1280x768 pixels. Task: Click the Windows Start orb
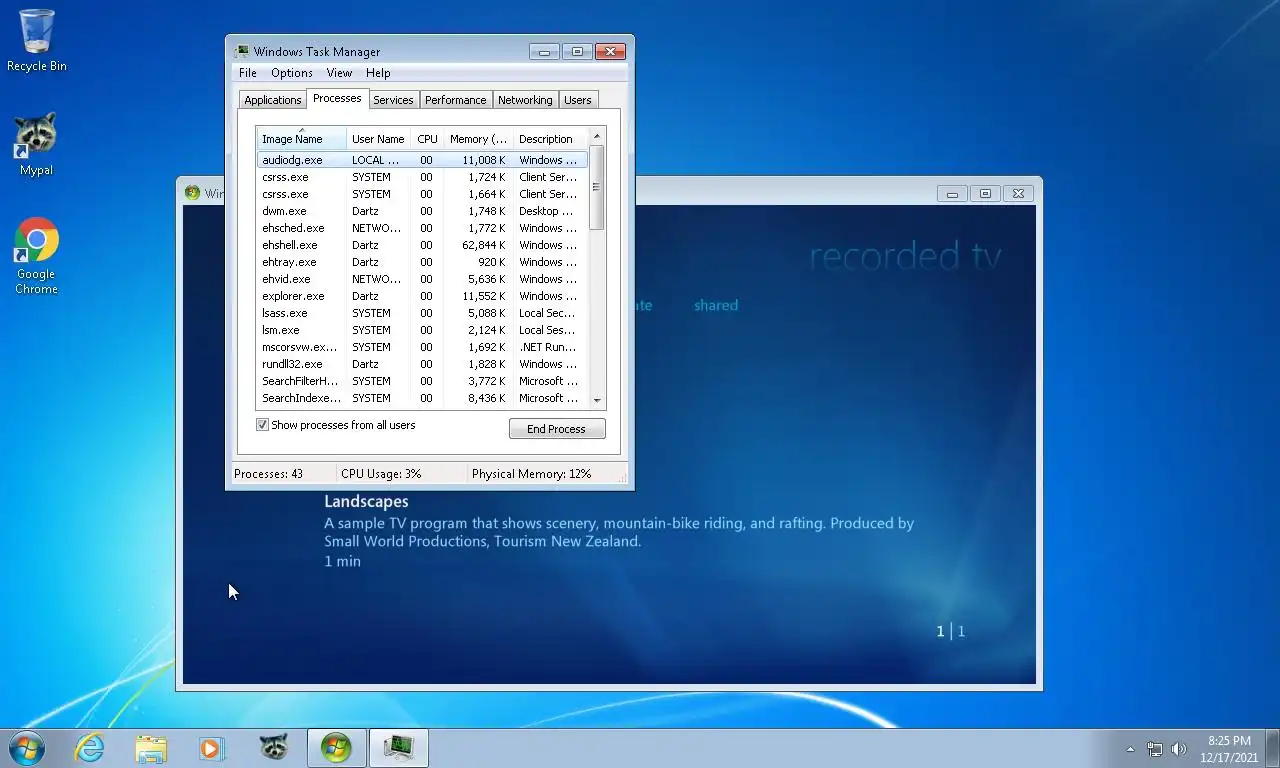26,747
